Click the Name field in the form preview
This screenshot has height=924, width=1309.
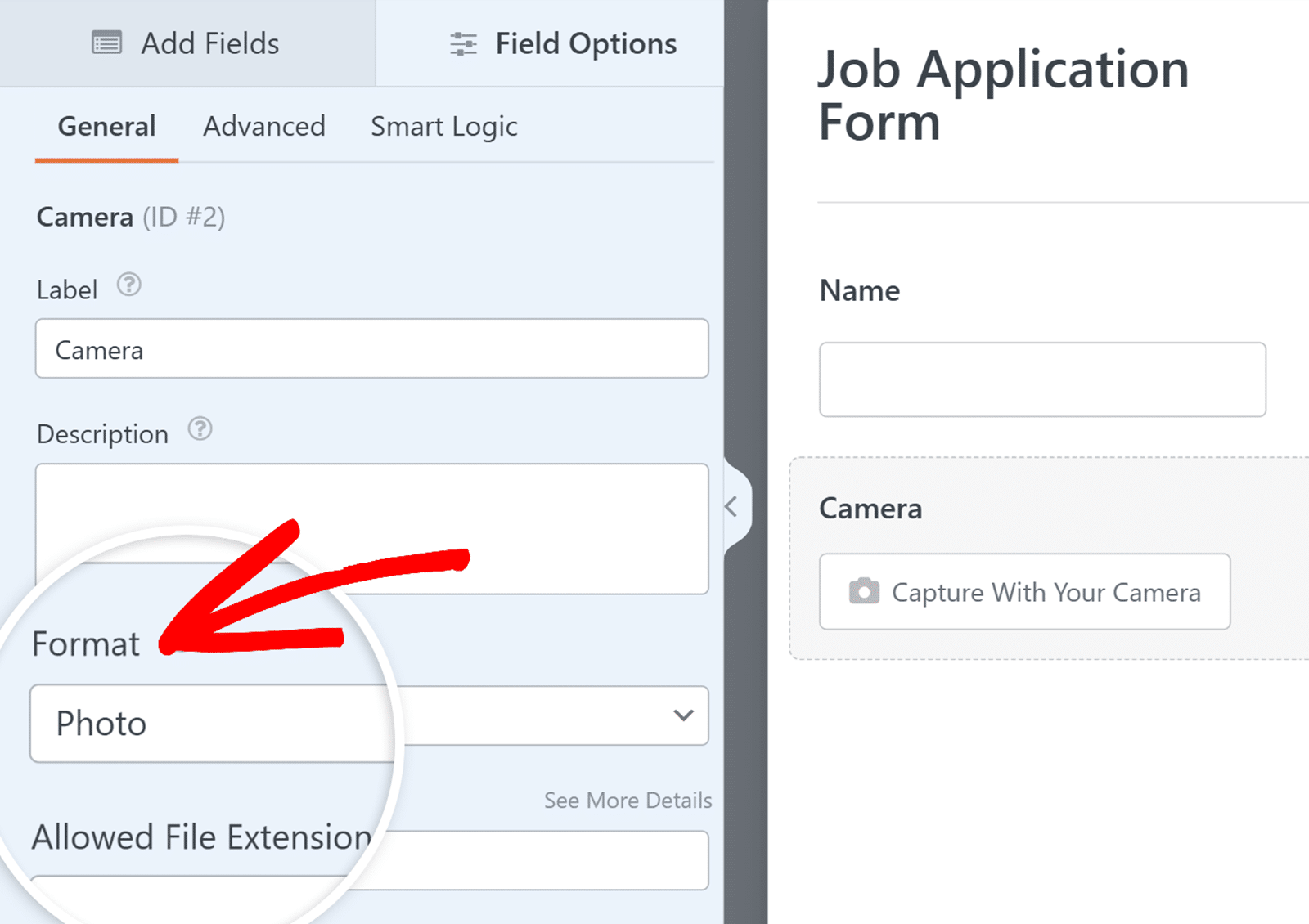1041,379
